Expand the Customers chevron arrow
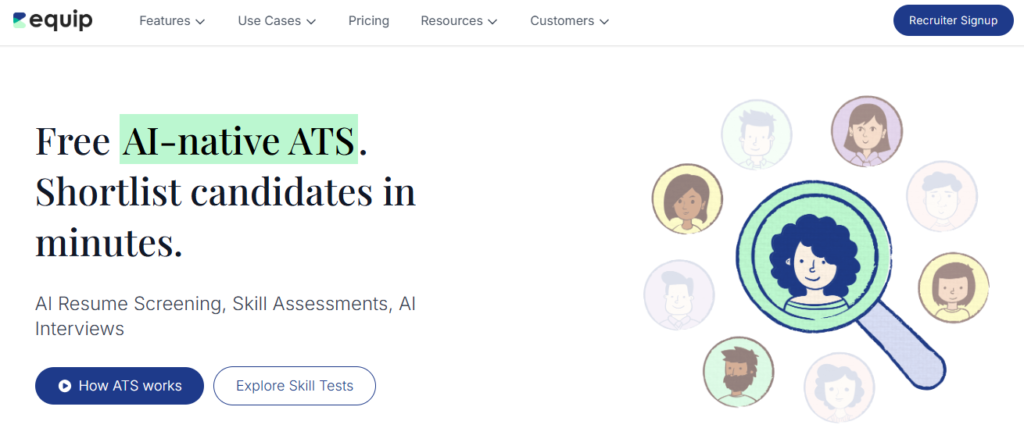 604,22
